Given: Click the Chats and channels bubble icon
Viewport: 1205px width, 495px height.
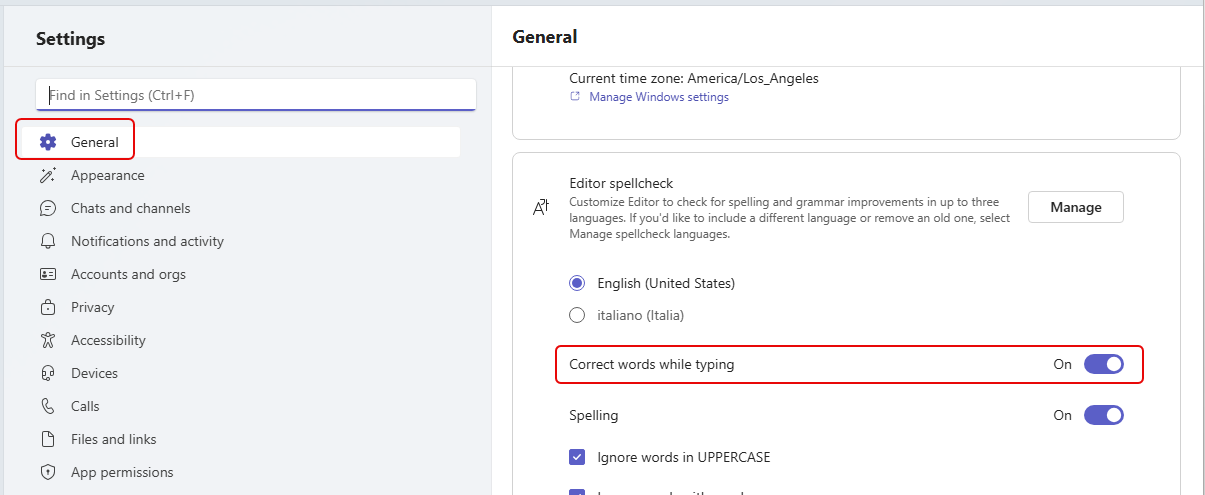Looking at the screenshot, I should 48,208.
